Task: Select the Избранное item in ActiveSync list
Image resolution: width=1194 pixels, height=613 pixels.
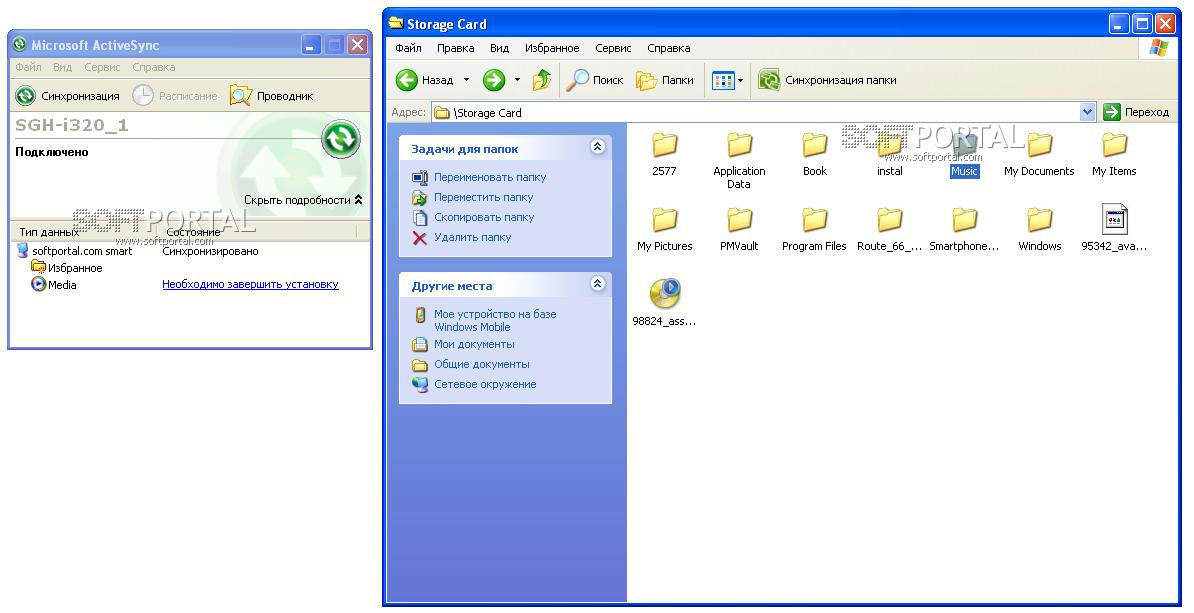Action: [67, 268]
